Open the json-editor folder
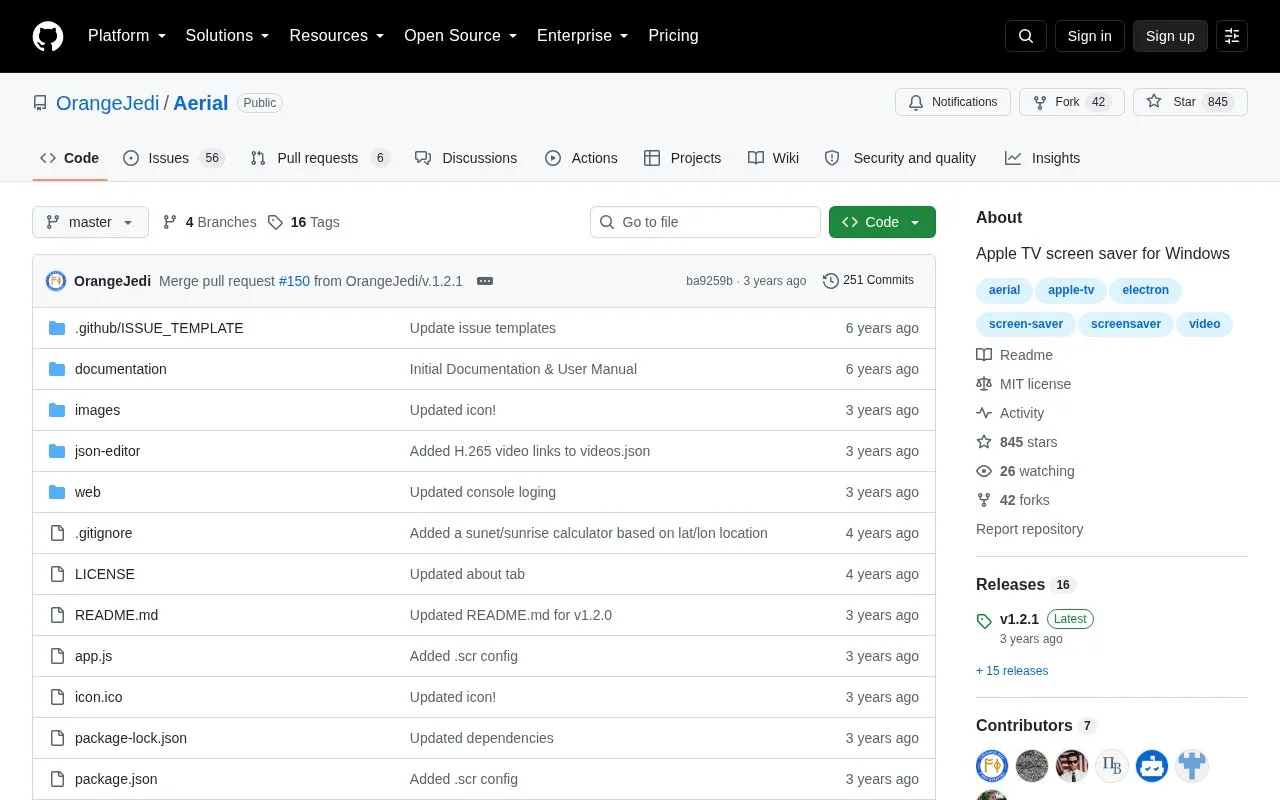 pos(107,451)
